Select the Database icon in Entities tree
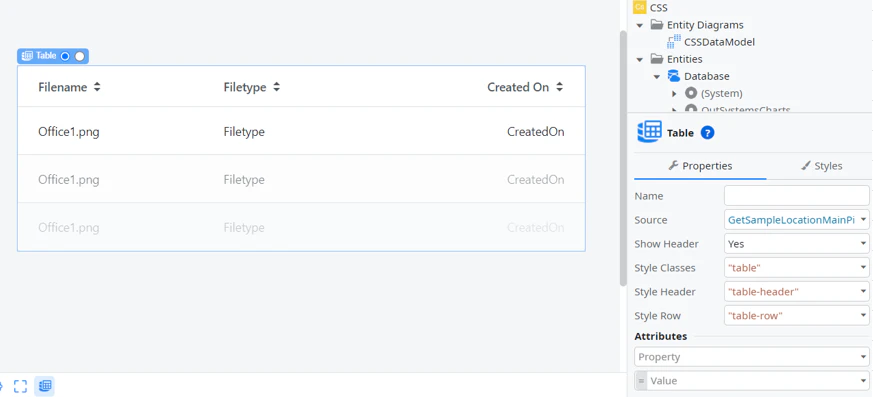Image resolution: width=873 pixels, height=397 pixels. click(674, 76)
